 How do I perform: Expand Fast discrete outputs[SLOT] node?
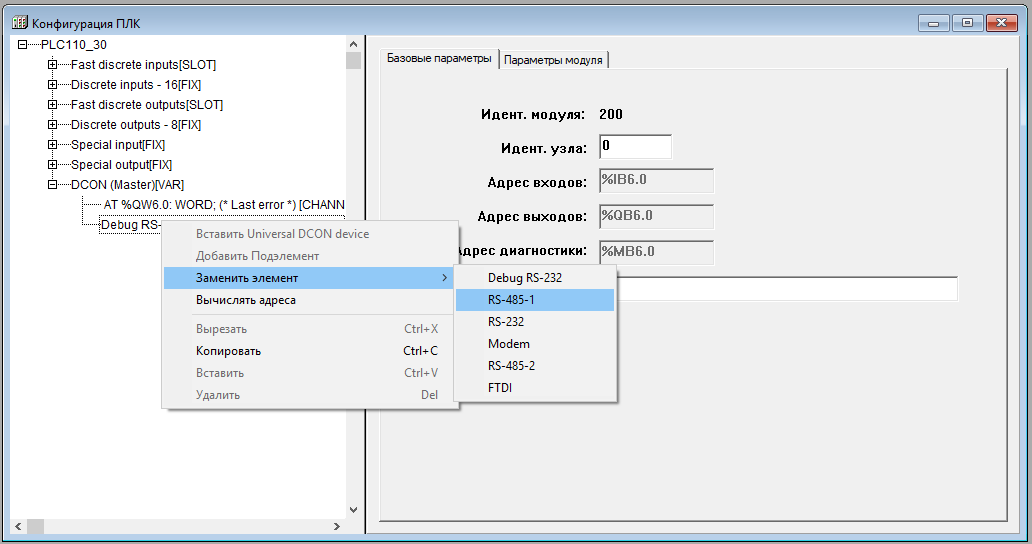tap(53, 105)
